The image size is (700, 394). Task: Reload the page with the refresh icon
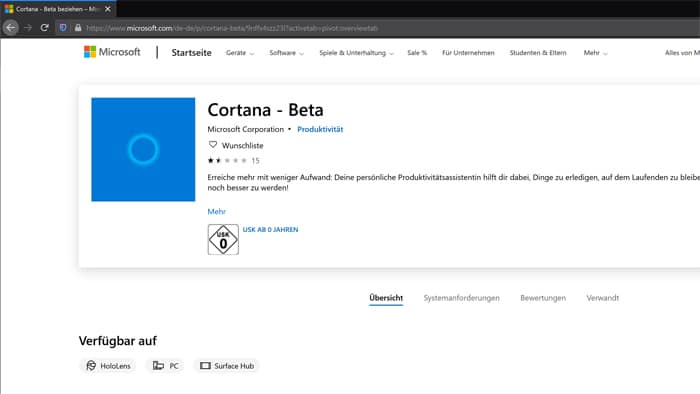point(44,28)
